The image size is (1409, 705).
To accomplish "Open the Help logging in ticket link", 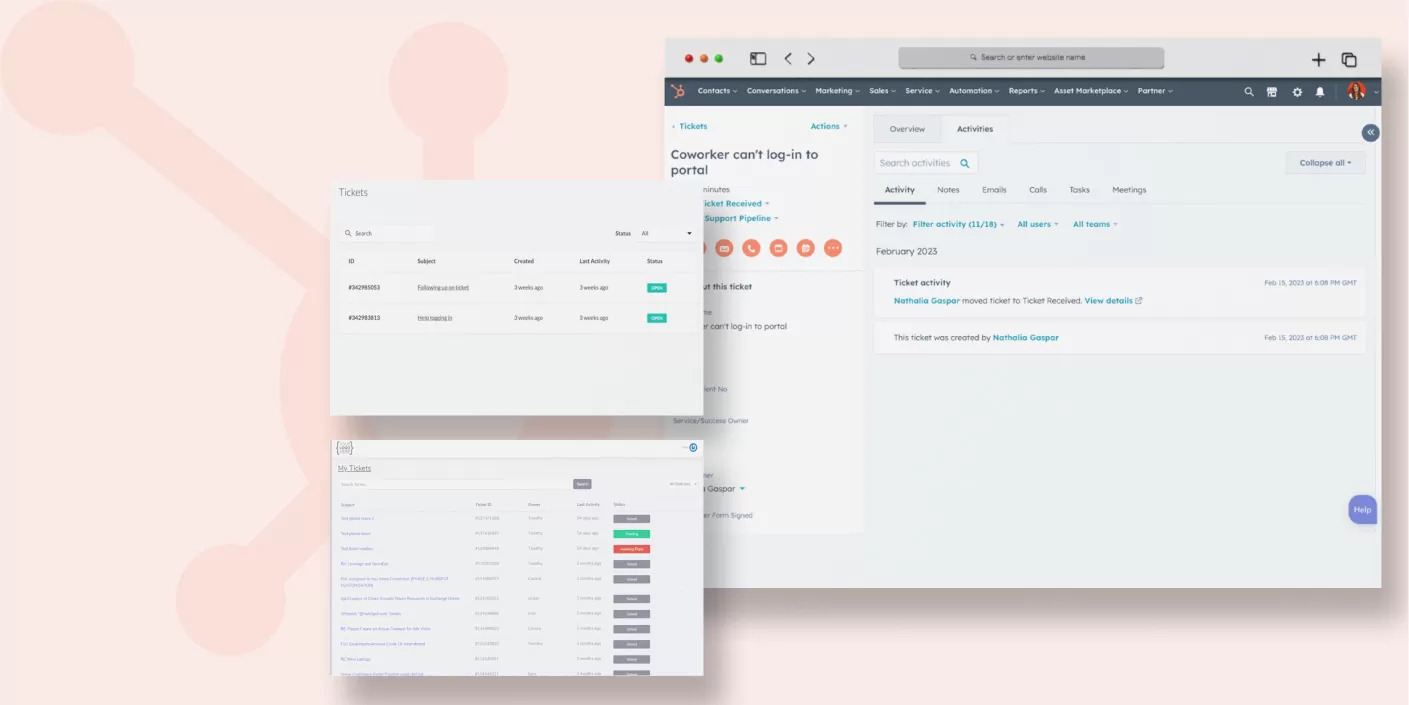I will click(435, 318).
